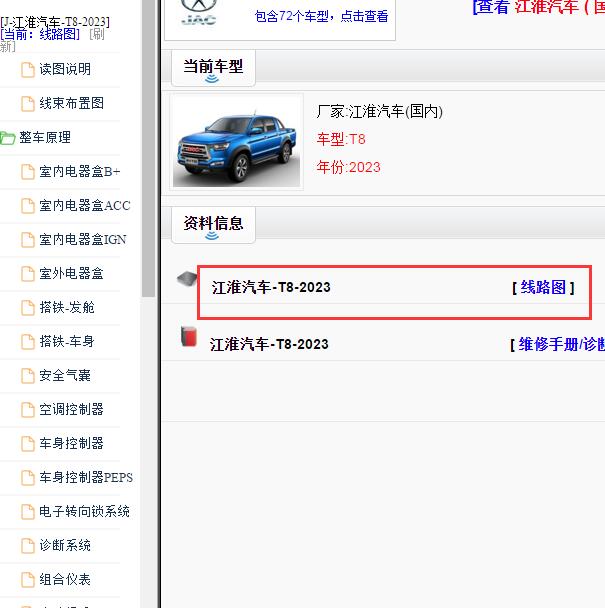Image resolution: width=605 pixels, height=608 pixels.
Task: Click the page icon beside 搭铁-车身
Action: (28, 342)
